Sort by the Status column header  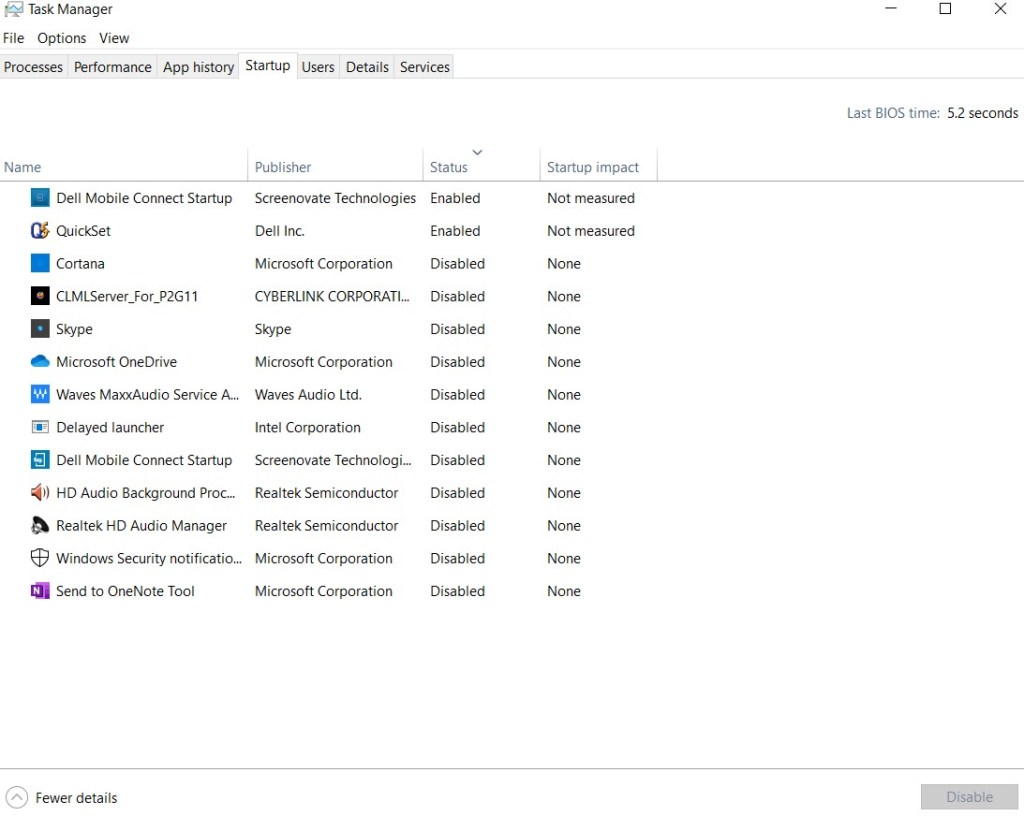tap(449, 167)
